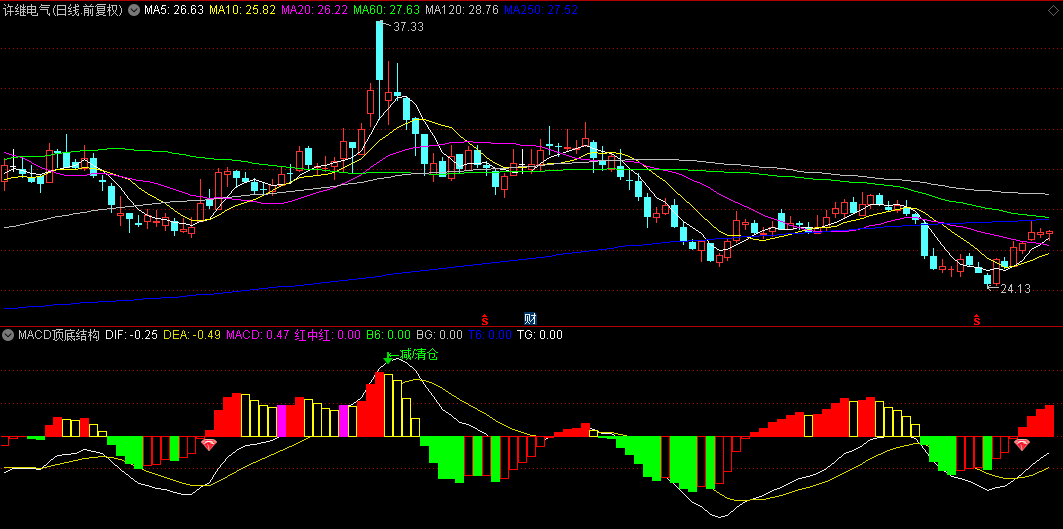Click the 37.33 high price label
The height and width of the screenshot is (529, 1063).
click(408, 26)
